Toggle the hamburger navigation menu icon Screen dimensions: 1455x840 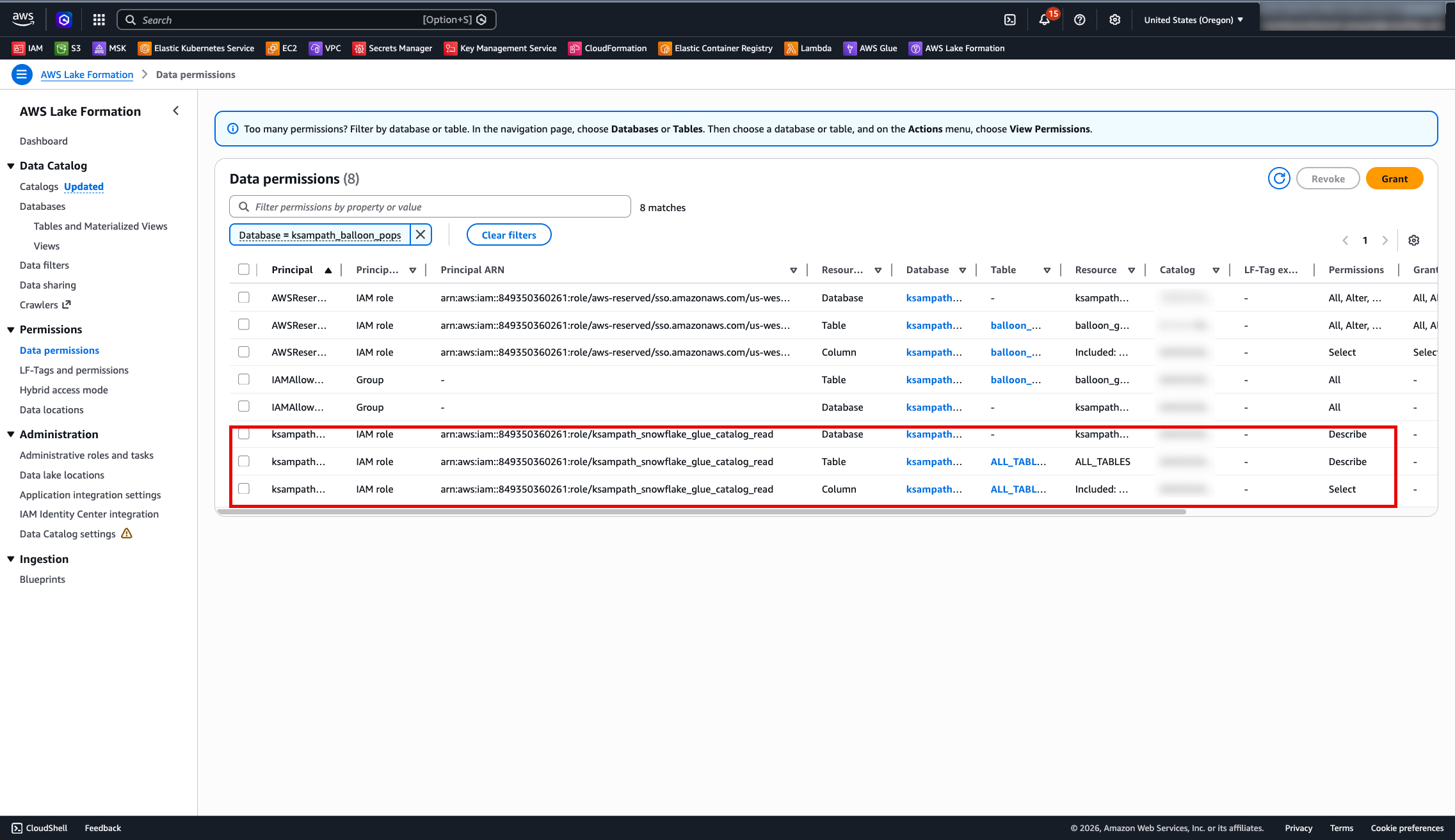pyautogui.click(x=22, y=75)
